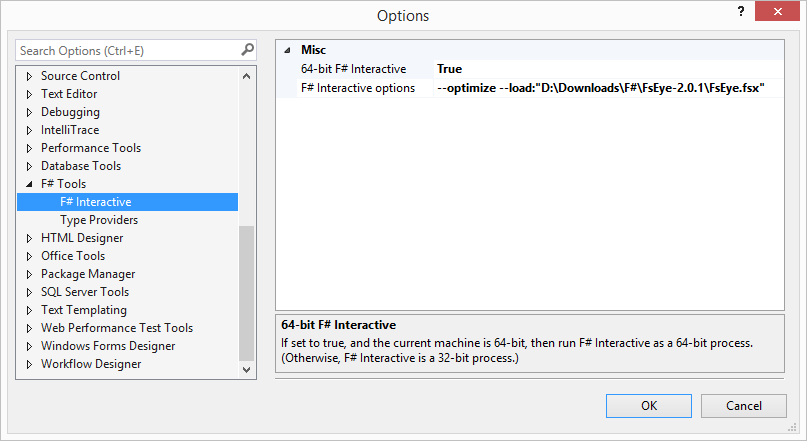Viewport: 807px width, 441px height.
Task: Expand the SQL Server Tools node
Action: [x=29, y=292]
